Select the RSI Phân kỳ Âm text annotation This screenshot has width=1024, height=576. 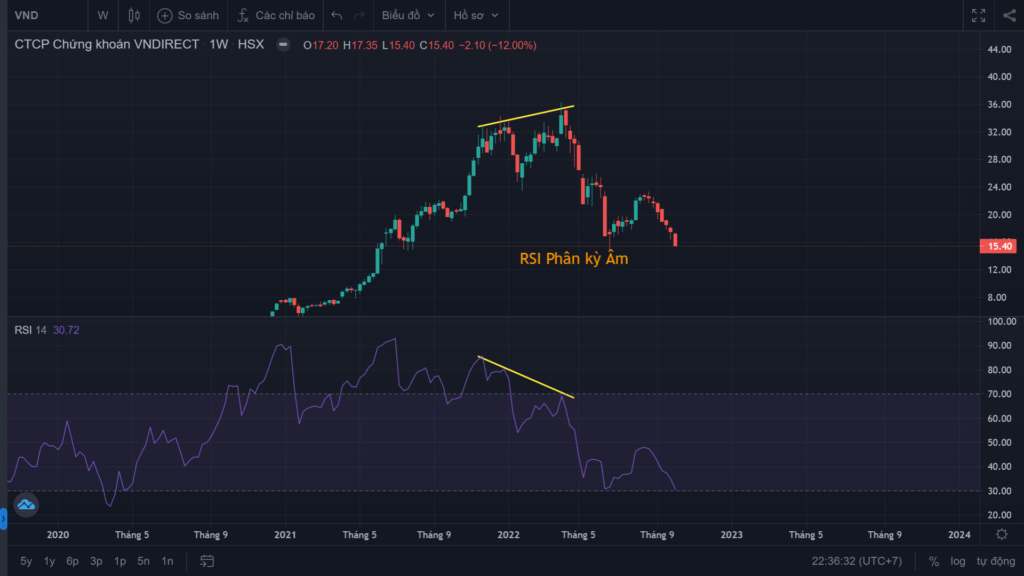[x=573, y=259]
